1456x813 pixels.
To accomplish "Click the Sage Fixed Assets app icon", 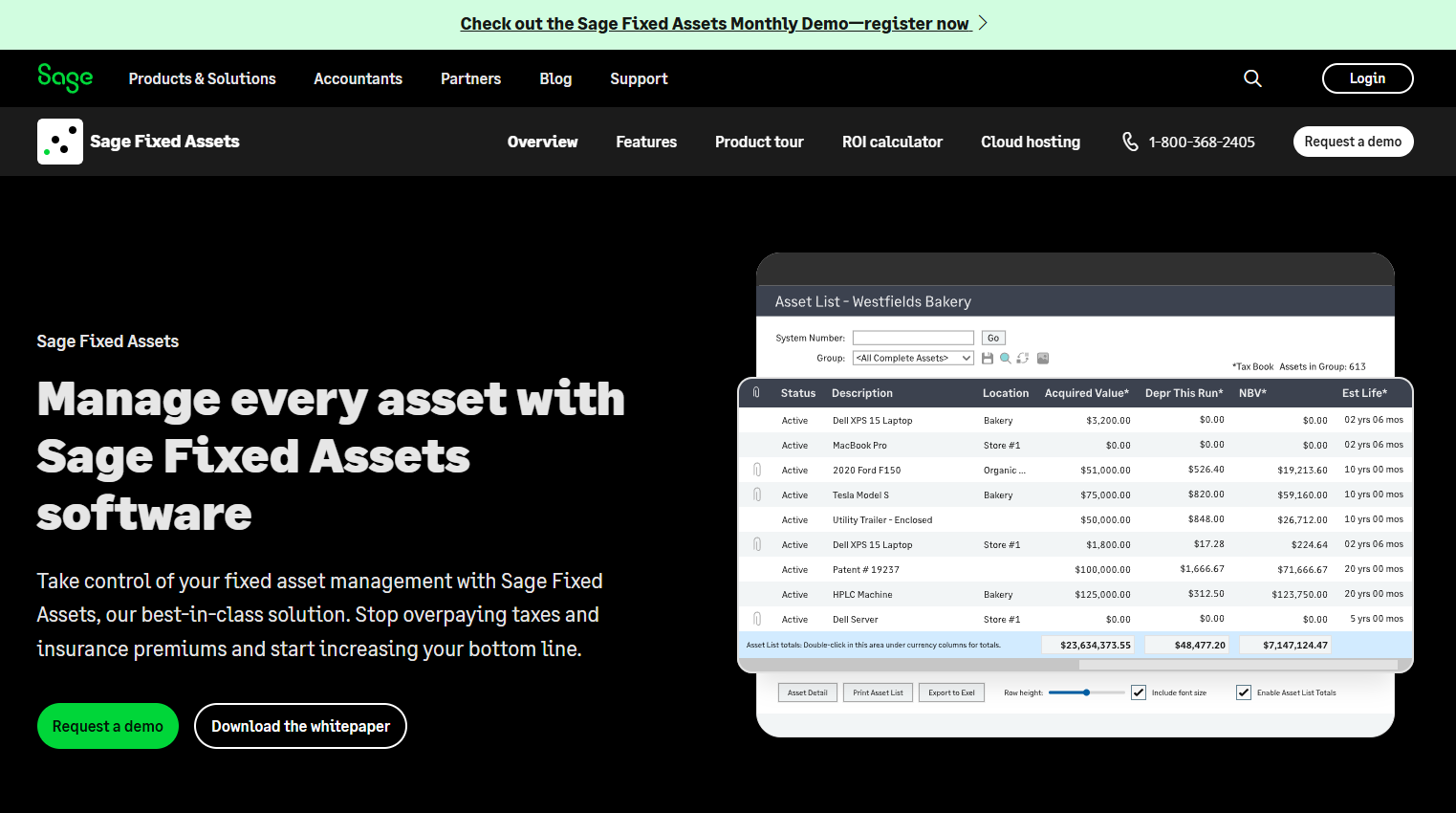I will point(59,141).
